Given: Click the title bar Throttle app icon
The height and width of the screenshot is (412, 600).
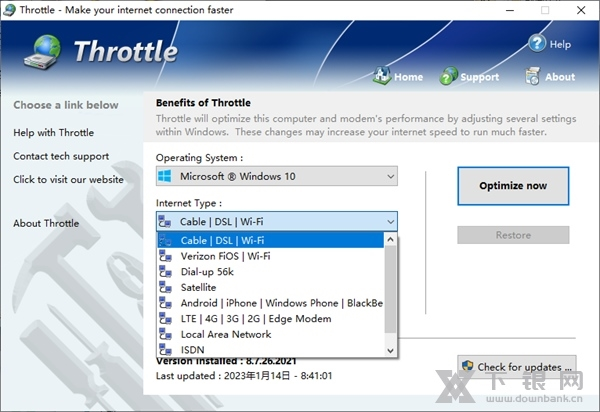Looking at the screenshot, I should click(x=8, y=10).
